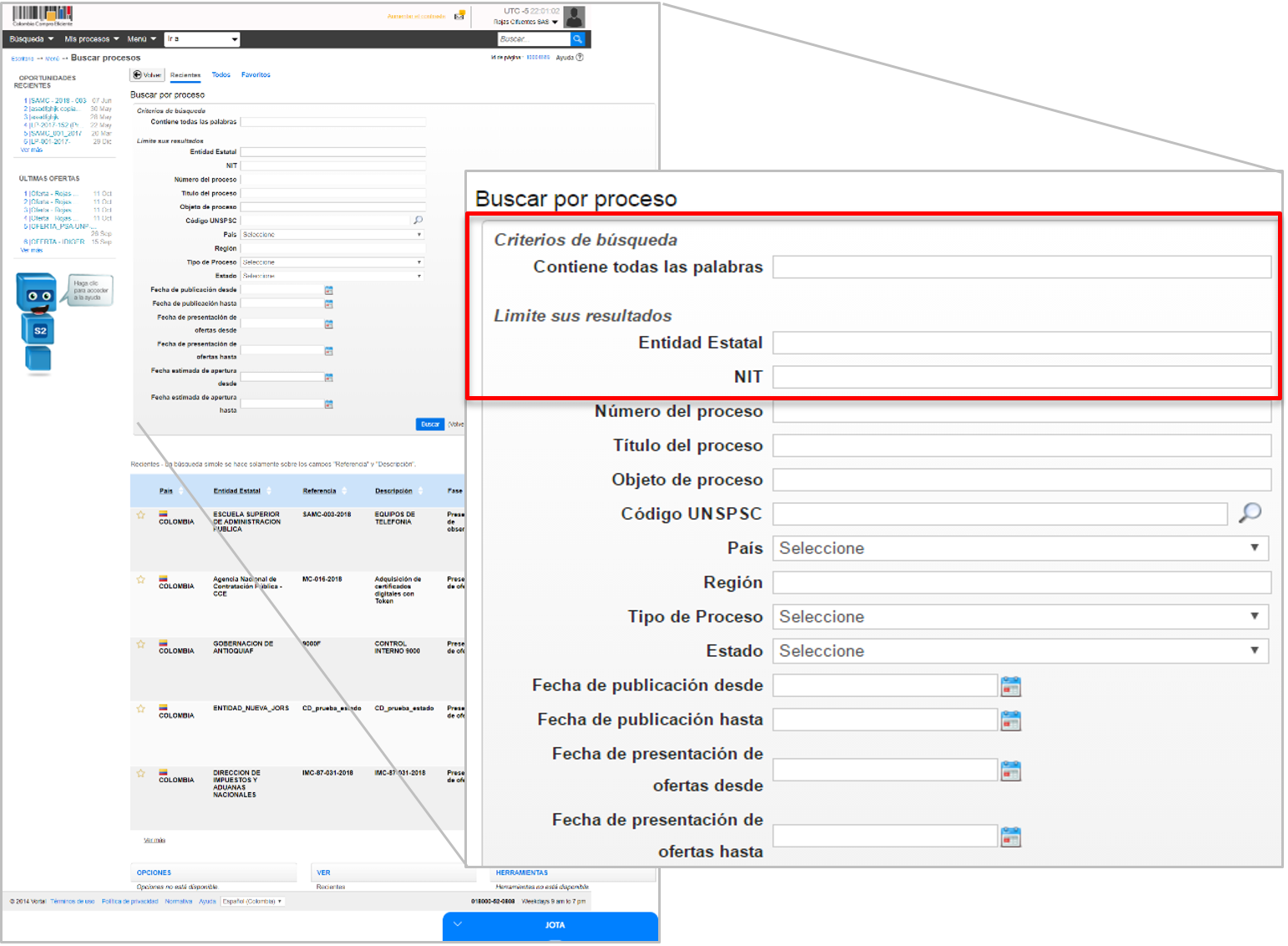
Task: Open calendar for Fecha de publicación hasta in enlarged form
Action: tap(1011, 721)
